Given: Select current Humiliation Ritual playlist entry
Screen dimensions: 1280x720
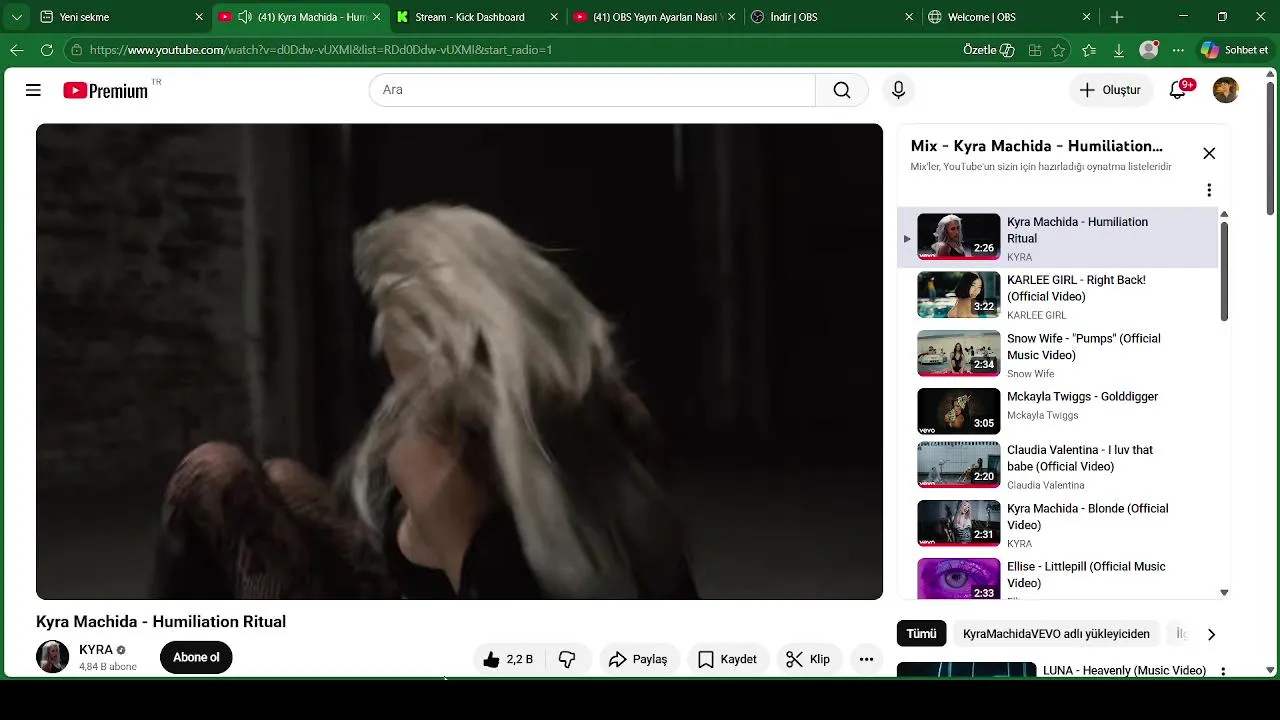Looking at the screenshot, I should [x=1058, y=237].
